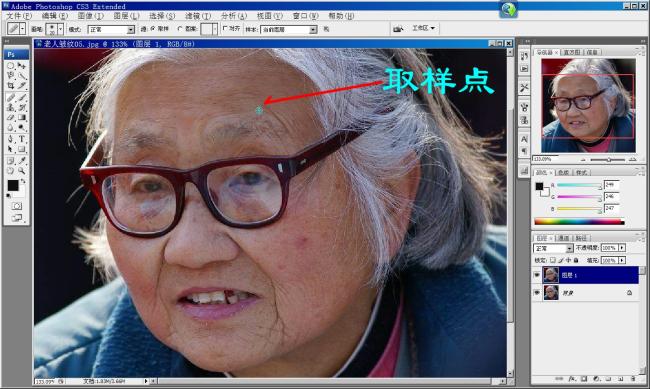Screen dimensions: 650x389
Task: Select the Healing Brush tool
Action: coord(11,97)
